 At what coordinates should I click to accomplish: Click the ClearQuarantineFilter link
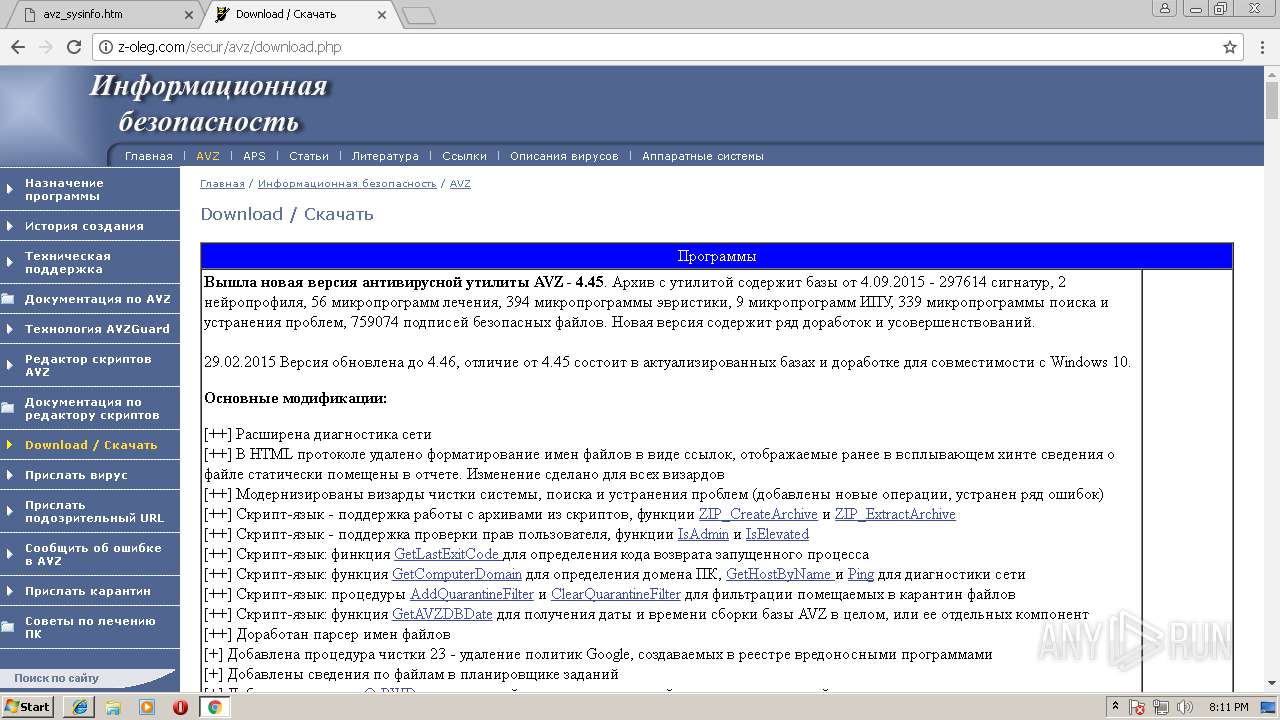pyautogui.click(x=616, y=594)
